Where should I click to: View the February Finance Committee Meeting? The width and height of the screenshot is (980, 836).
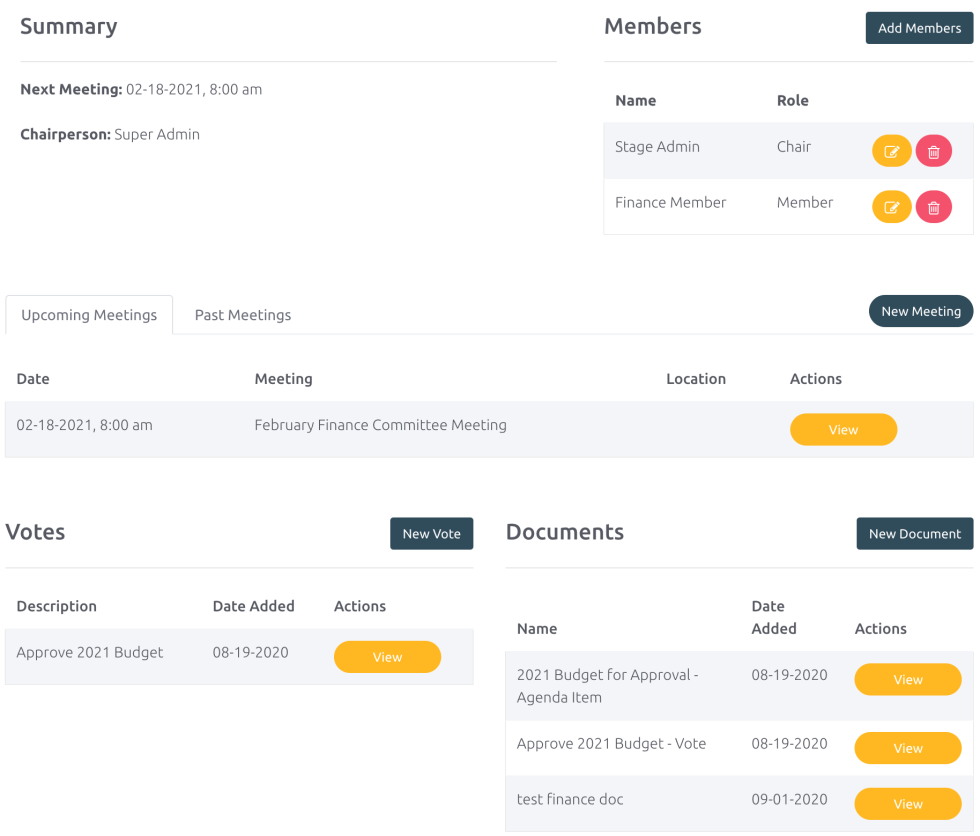(843, 429)
